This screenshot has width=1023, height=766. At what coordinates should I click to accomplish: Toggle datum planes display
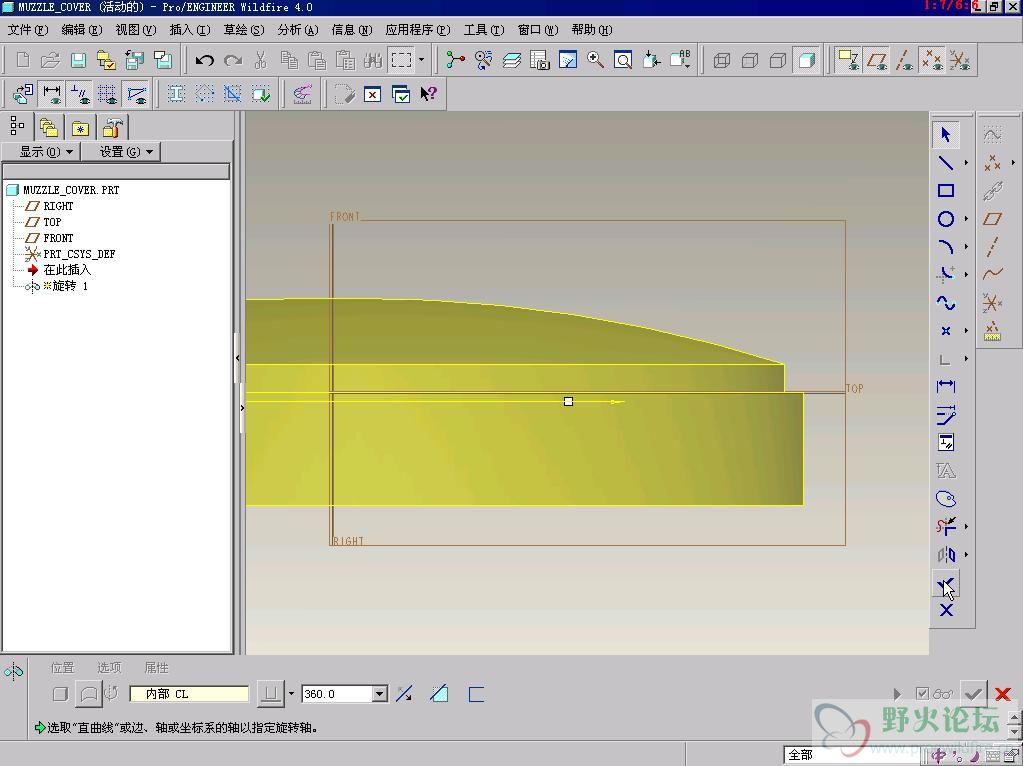pyautogui.click(x=876, y=61)
